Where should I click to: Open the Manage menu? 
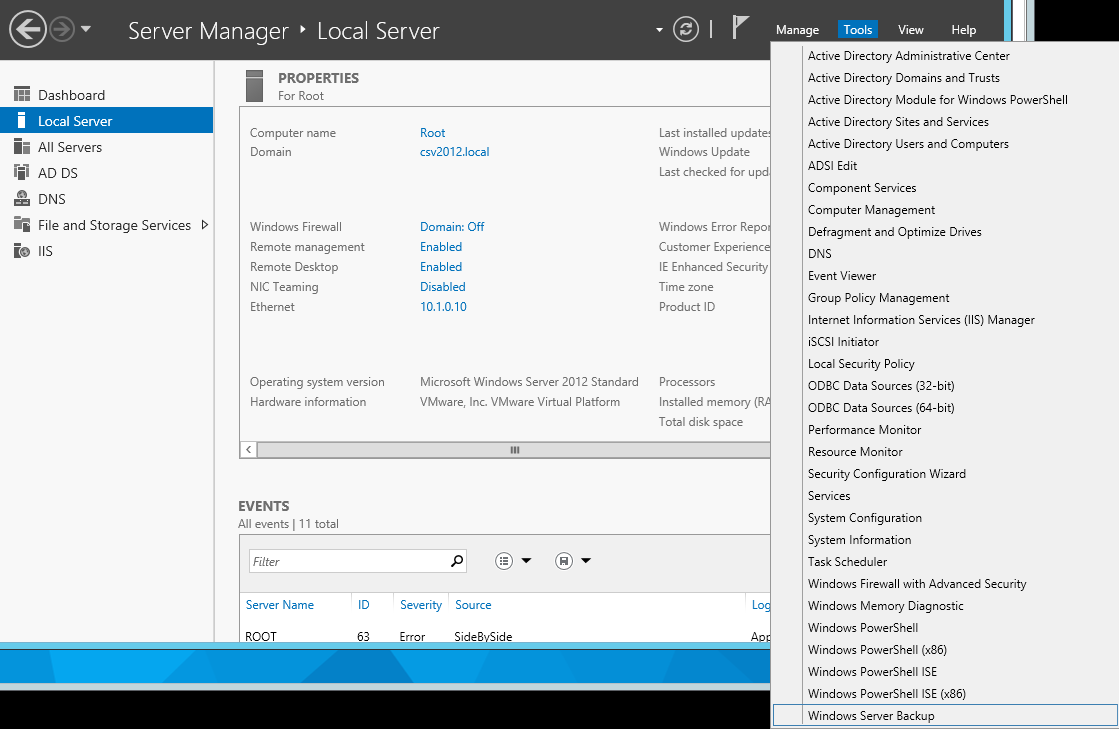tap(797, 30)
